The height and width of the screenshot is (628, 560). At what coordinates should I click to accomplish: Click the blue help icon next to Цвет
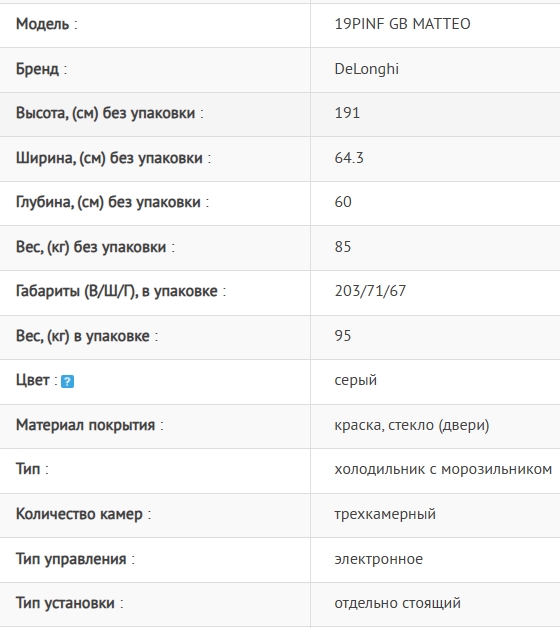click(x=67, y=381)
